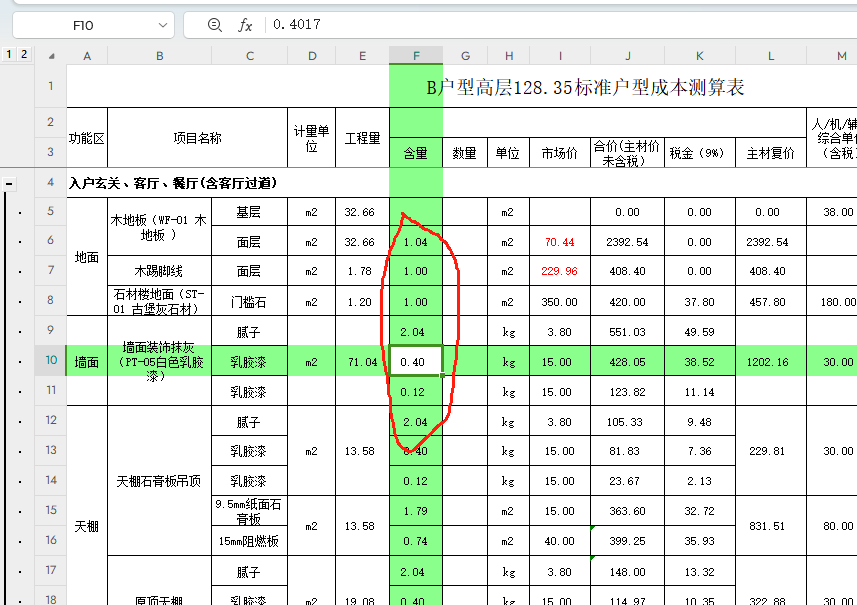Click the 功能区 header cell
Viewport: 857px width, 605px height.
point(87,138)
